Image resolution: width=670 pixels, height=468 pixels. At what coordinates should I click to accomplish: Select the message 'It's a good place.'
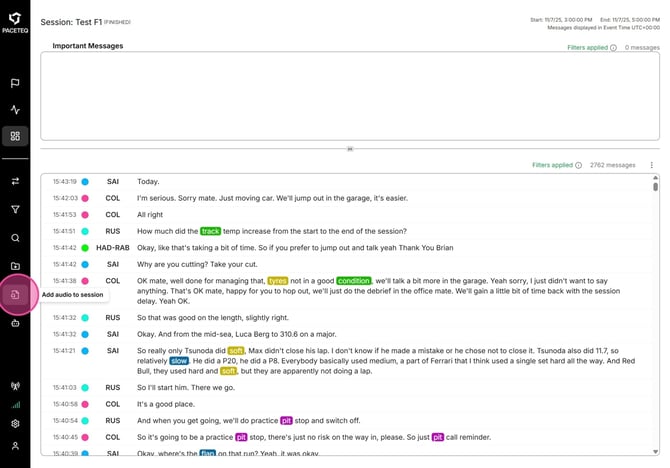[166, 404]
